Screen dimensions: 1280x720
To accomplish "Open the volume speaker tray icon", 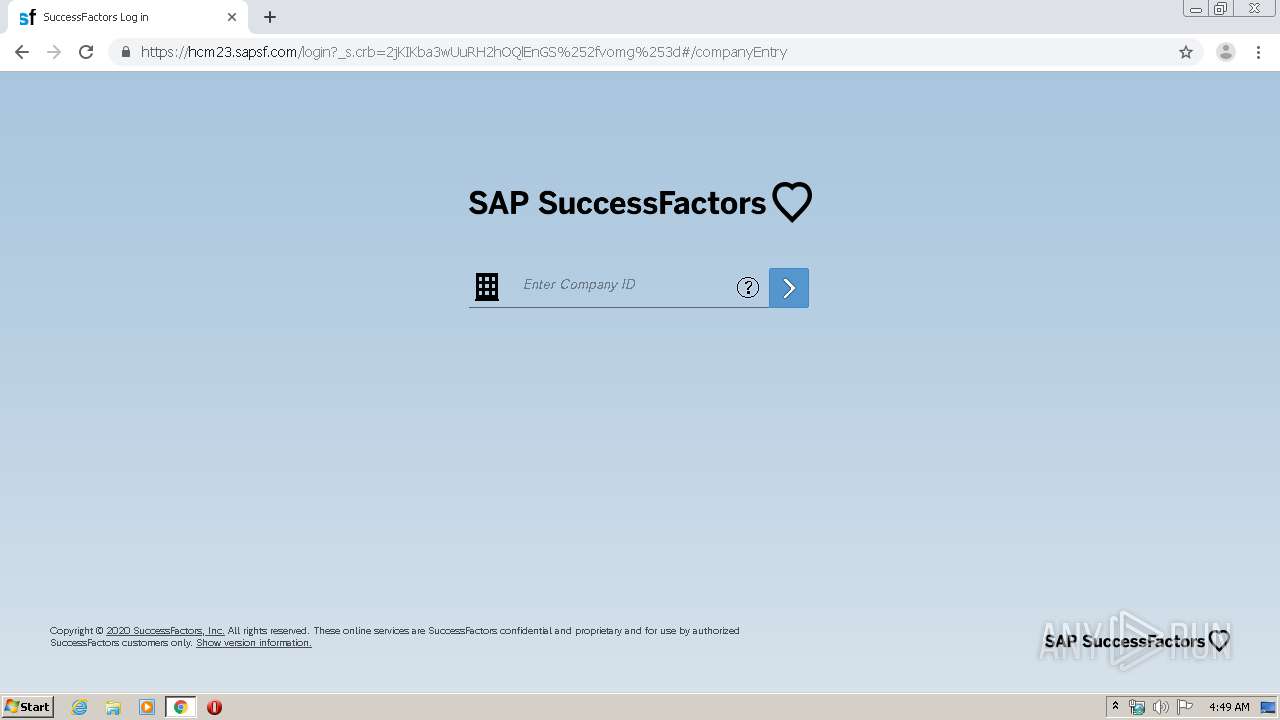I will tap(1161, 707).
